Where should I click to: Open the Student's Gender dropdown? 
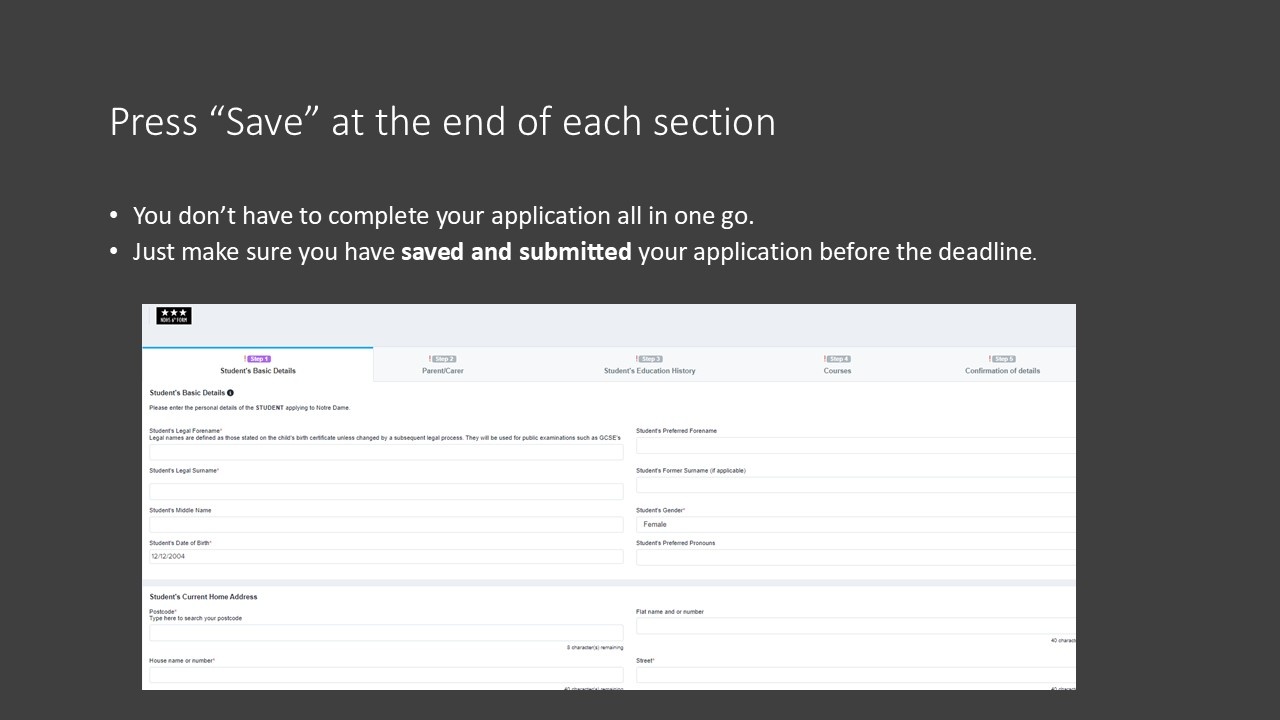(x=855, y=524)
